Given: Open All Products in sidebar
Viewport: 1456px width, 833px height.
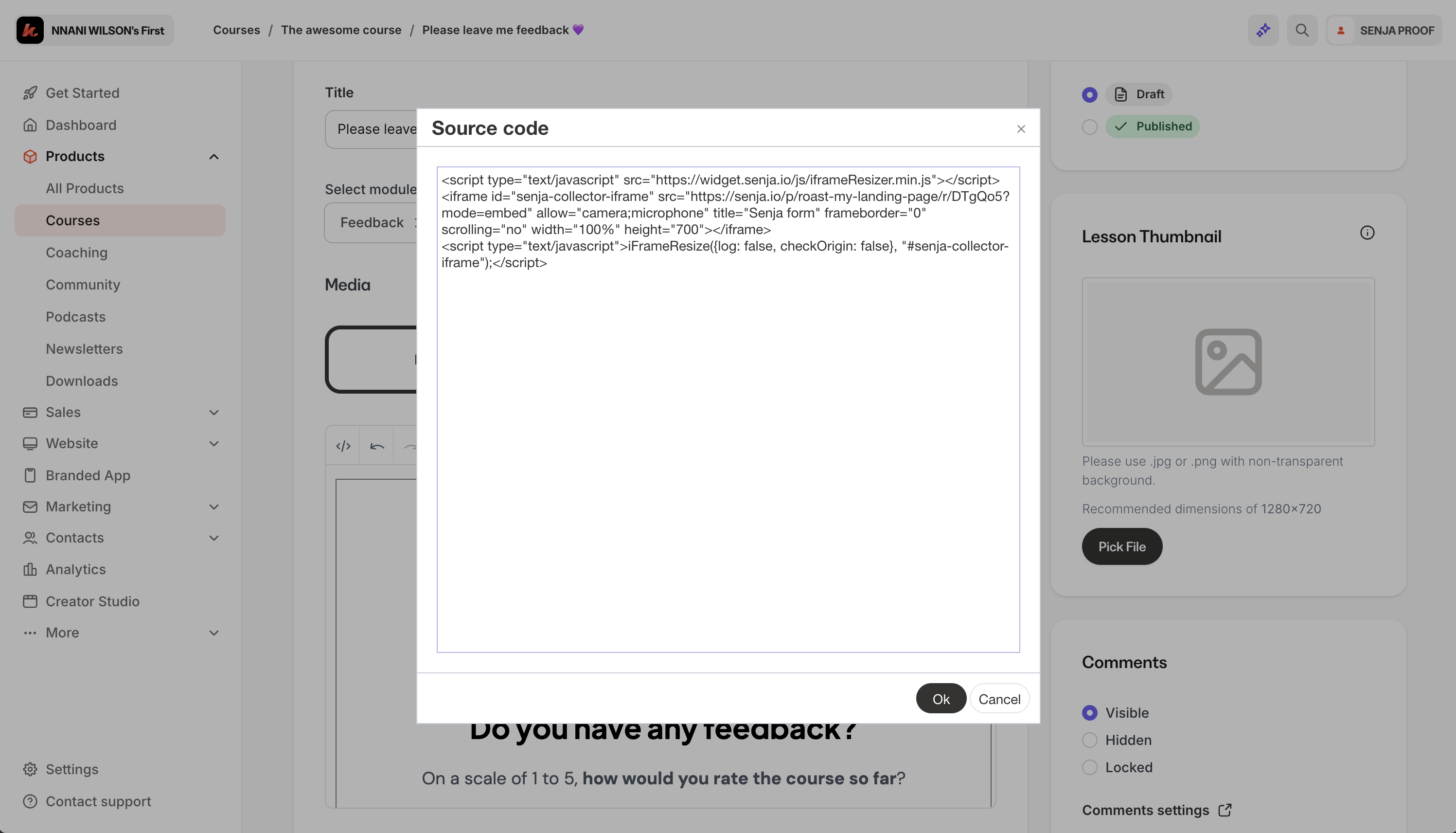Looking at the screenshot, I should [x=85, y=188].
